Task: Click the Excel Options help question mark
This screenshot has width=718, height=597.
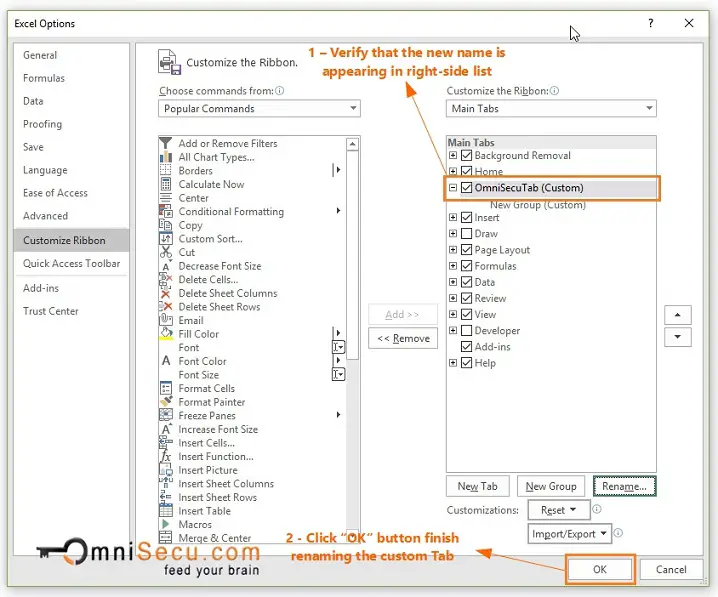Action: 650,23
